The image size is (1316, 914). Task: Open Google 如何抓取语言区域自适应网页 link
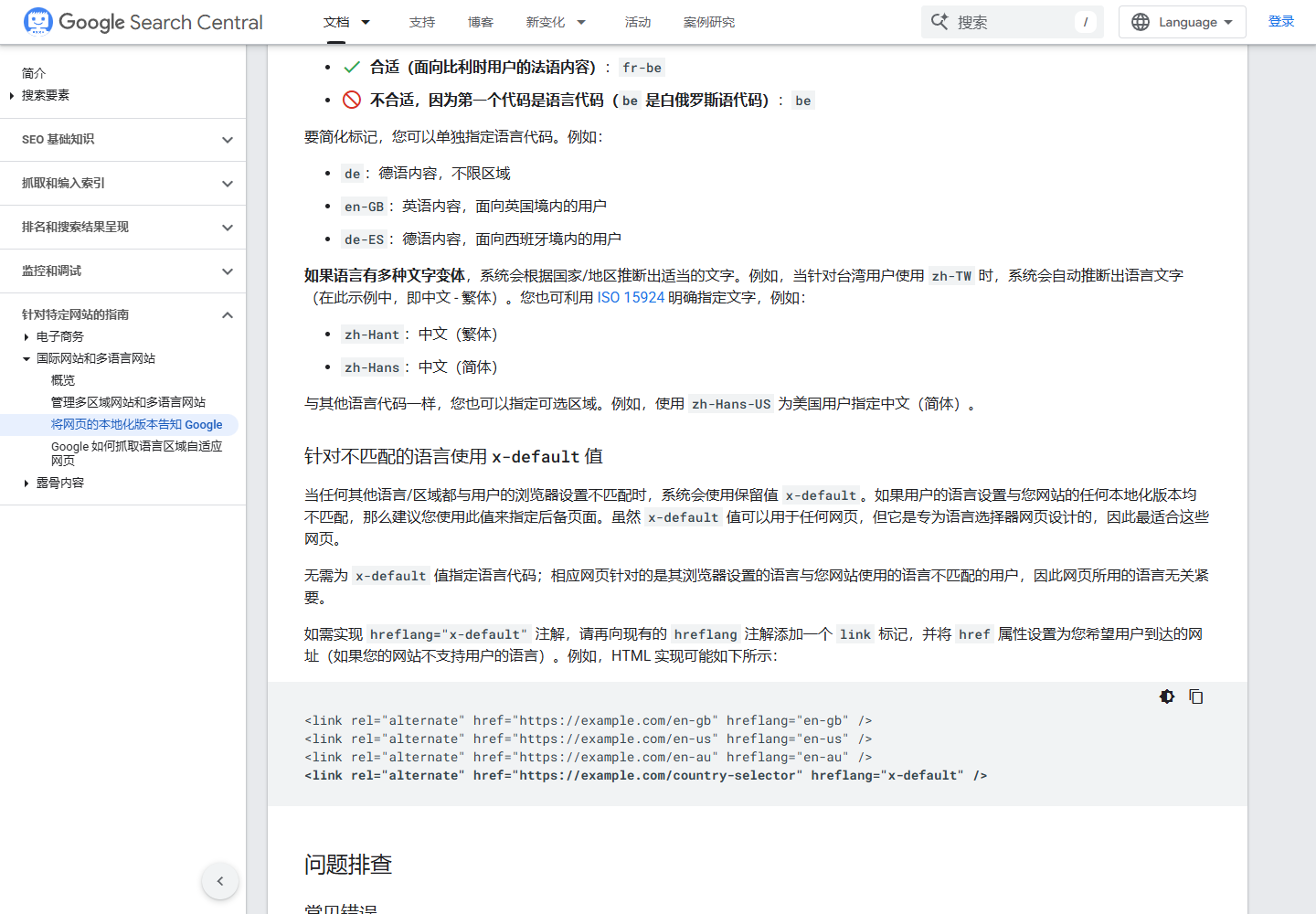(x=137, y=453)
